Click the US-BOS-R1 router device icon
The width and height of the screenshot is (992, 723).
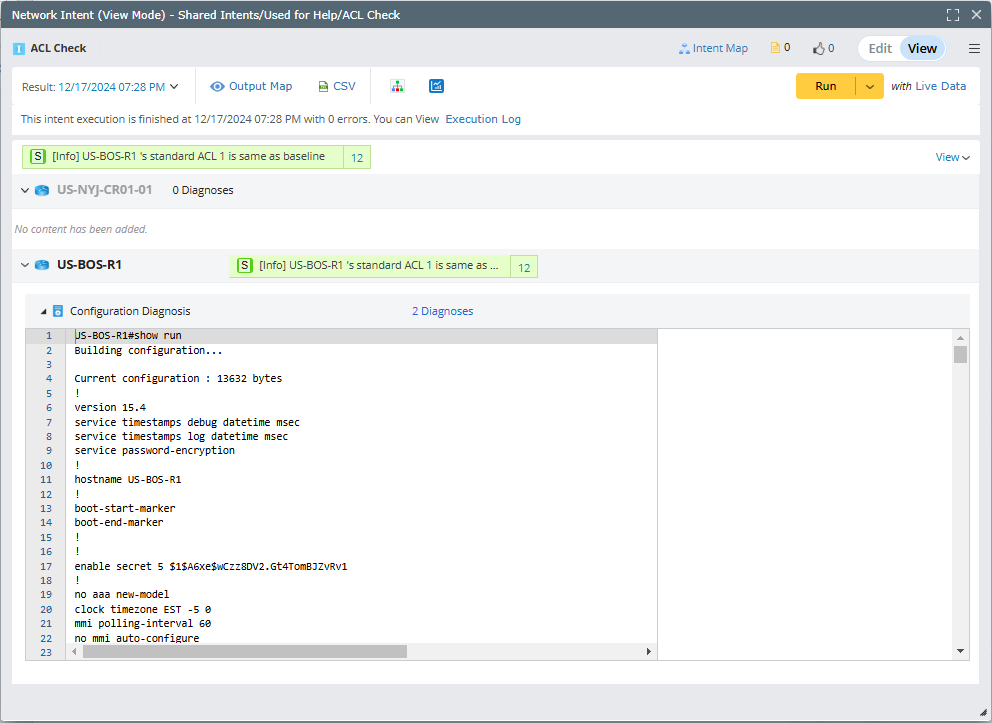pyautogui.click(x=42, y=265)
